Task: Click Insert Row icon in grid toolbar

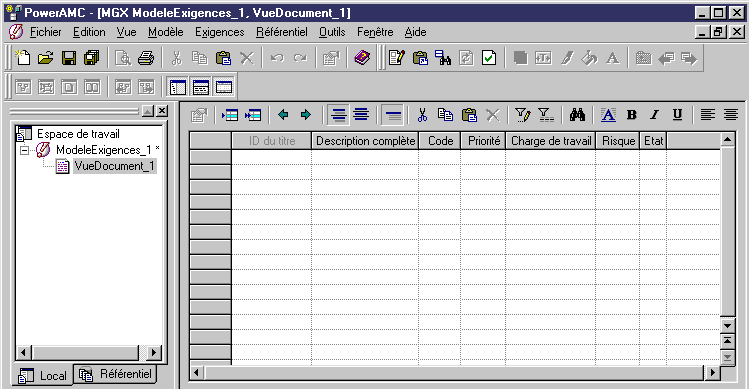Action: 230,115
